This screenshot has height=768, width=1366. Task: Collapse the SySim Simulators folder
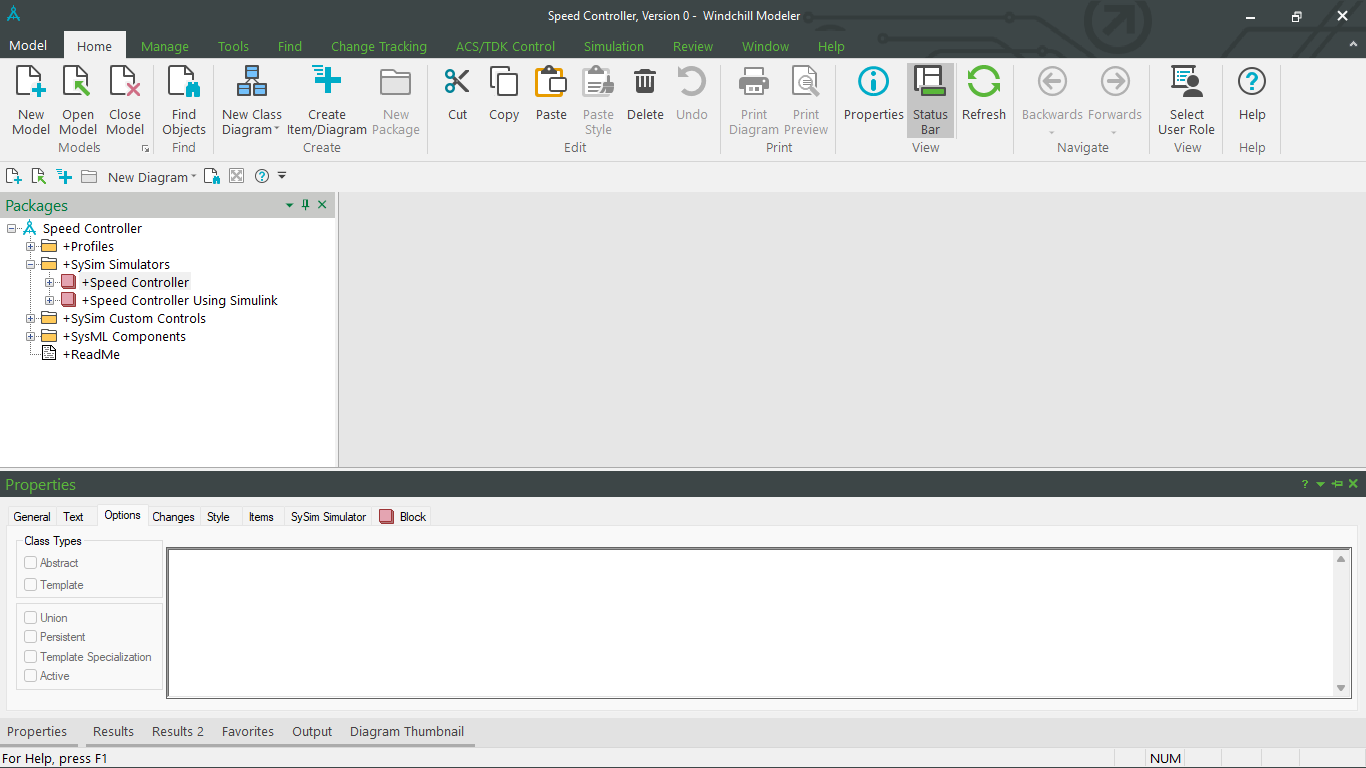pos(29,264)
